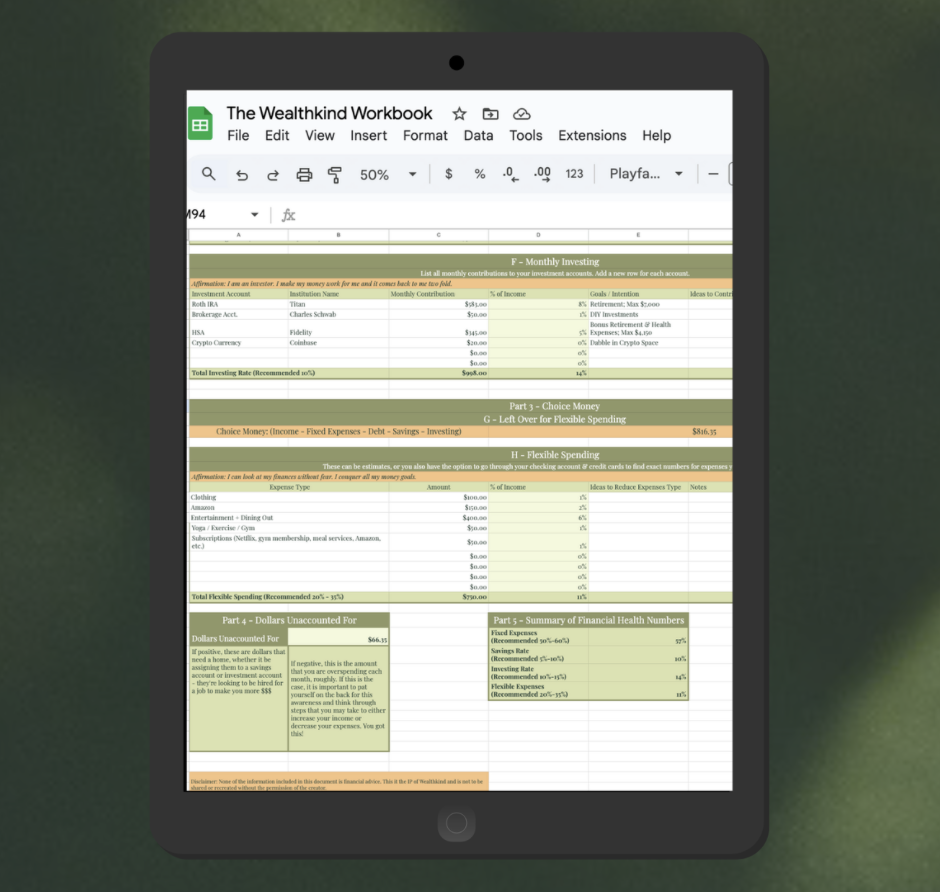Star The Wealthkind Workbook document

[x=459, y=114]
